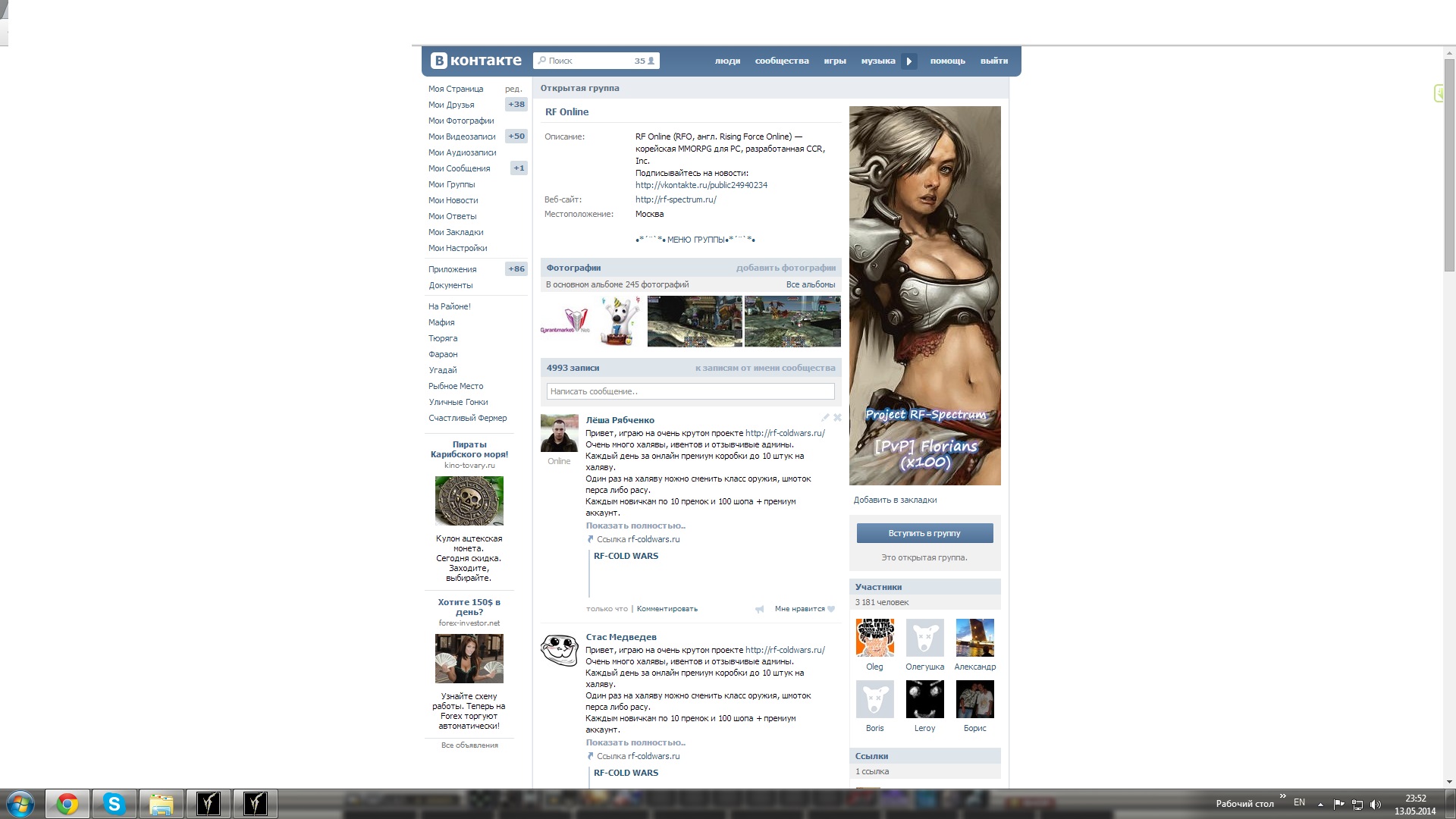Expand the «Показать полностью..» text in Стас Медведев's post
1456x819 pixels.
coord(635,742)
